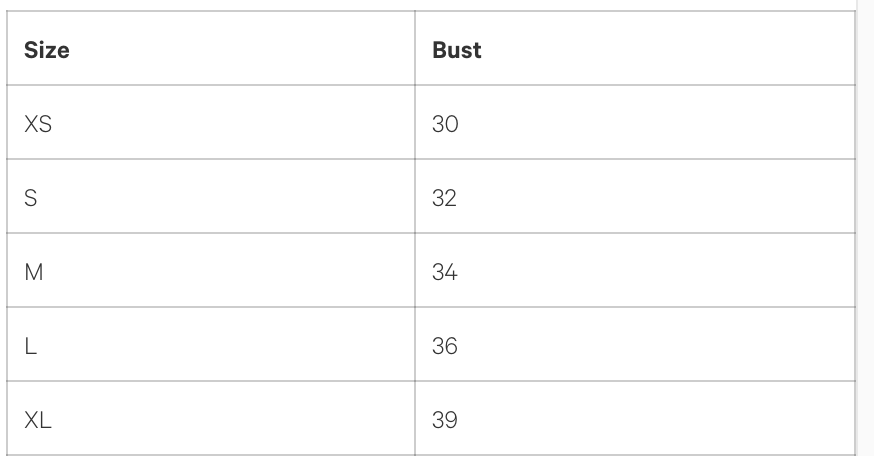This screenshot has width=874, height=456.
Task: Click bust measurement value 32
Action: click(445, 198)
